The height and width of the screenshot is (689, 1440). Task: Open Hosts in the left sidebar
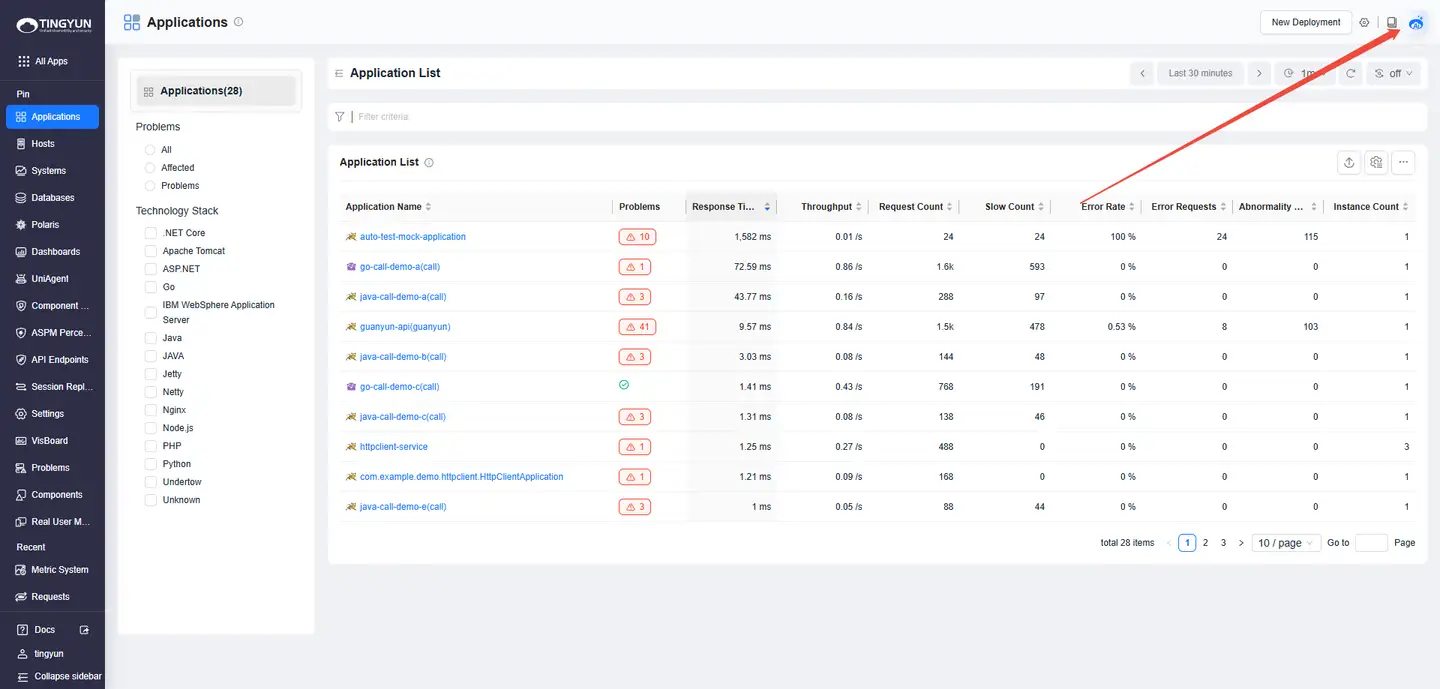43,144
